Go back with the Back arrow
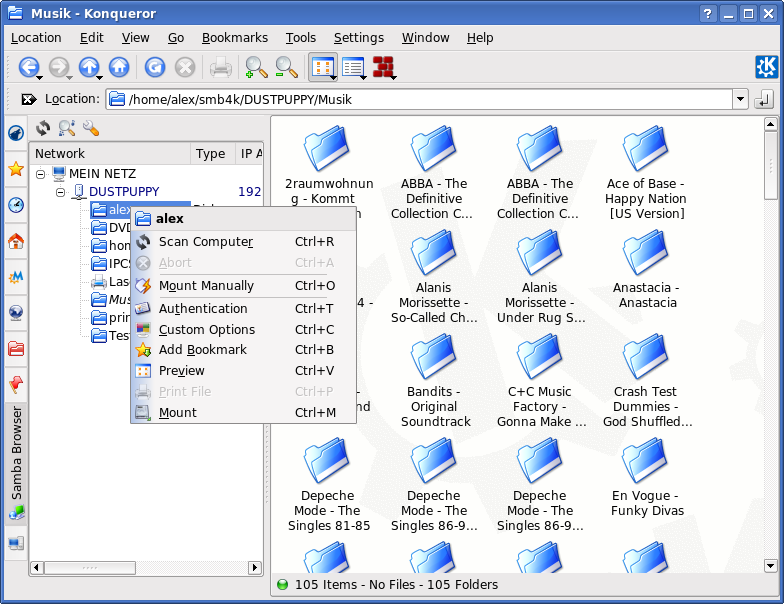Image resolution: width=784 pixels, height=604 pixels. (28, 67)
